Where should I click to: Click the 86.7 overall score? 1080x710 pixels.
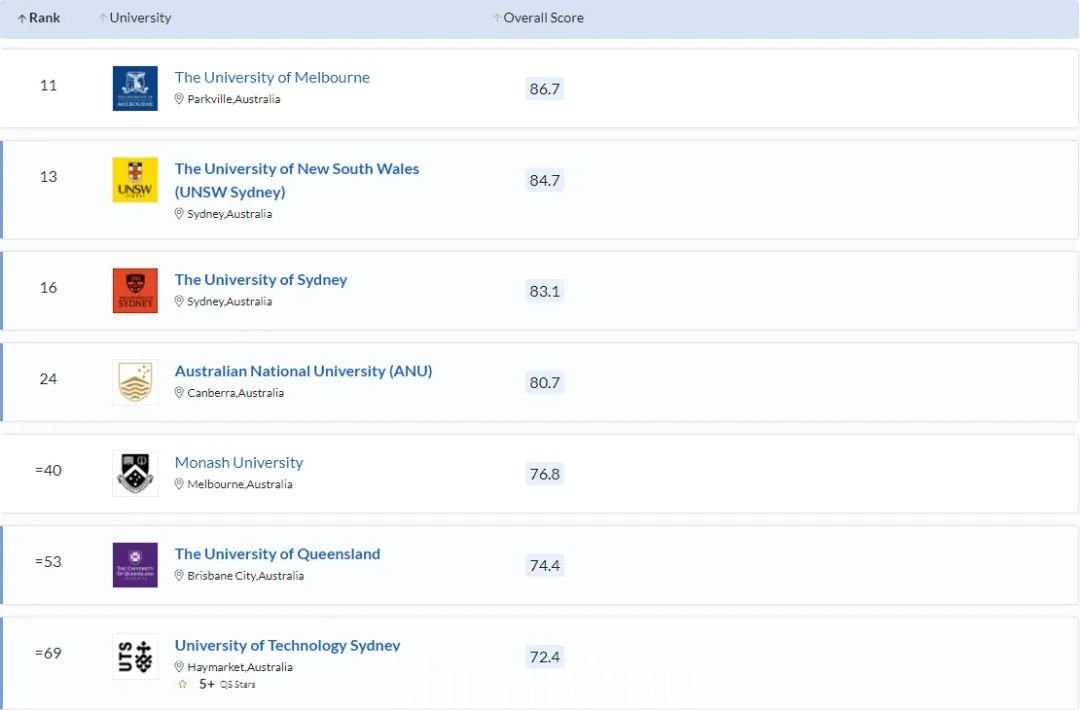545,89
